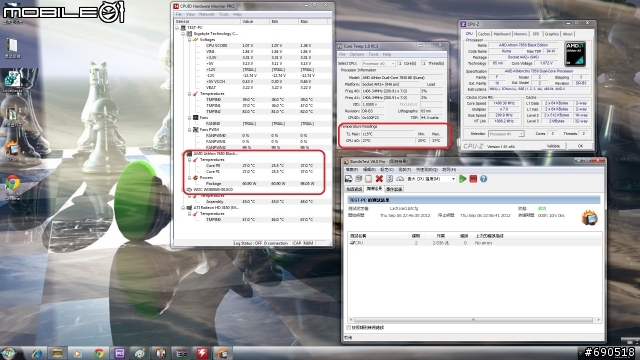Open Windows Explorer from the taskbar
Screen dimensions: 640x360
pyautogui.click(x=57, y=353)
